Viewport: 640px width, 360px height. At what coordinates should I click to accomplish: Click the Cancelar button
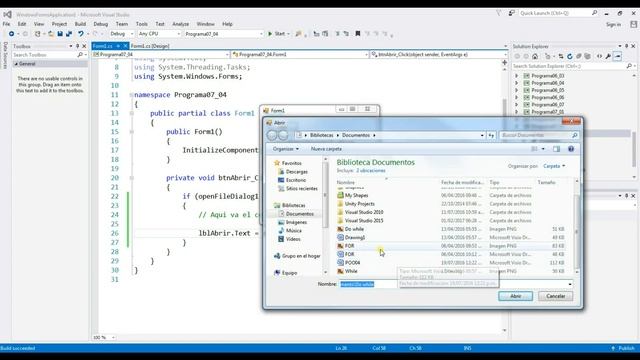[556, 296]
